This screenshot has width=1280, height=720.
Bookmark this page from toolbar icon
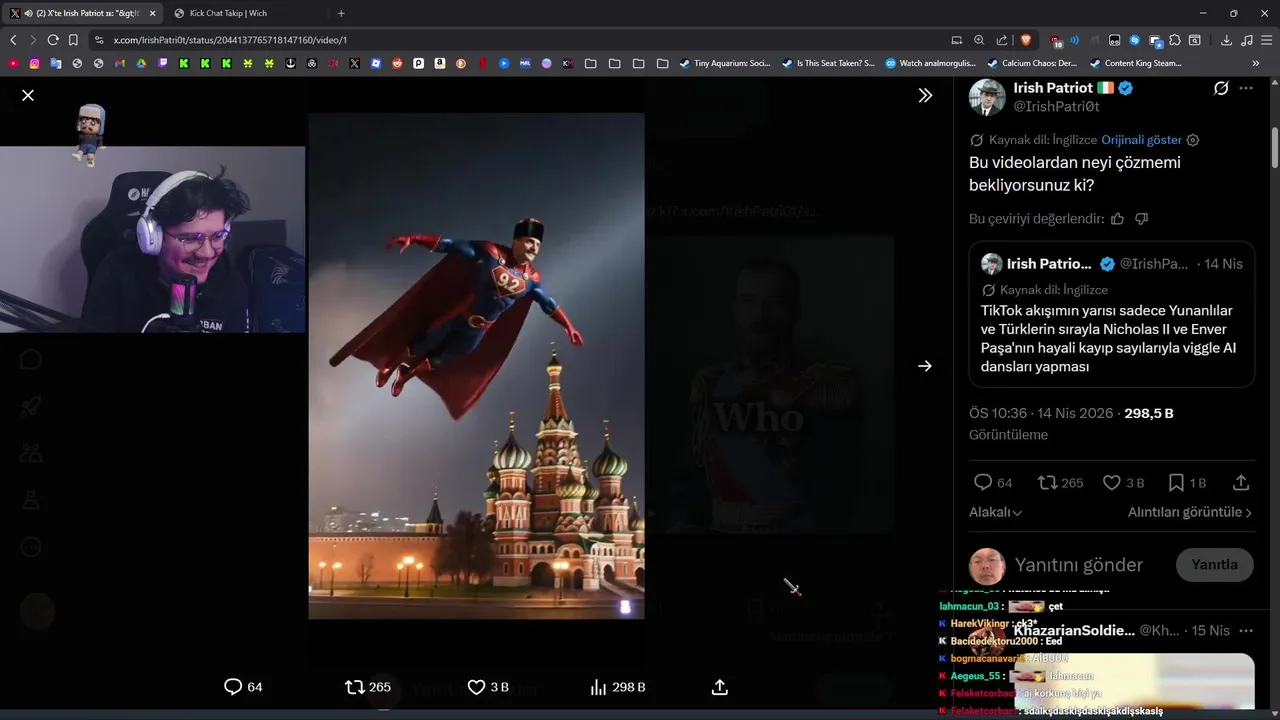click(73, 40)
